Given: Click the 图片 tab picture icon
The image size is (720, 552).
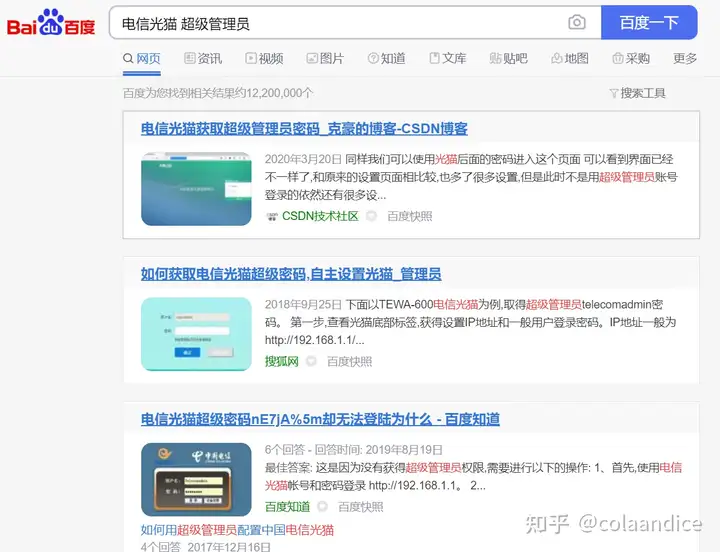Looking at the screenshot, I should 312,58.
